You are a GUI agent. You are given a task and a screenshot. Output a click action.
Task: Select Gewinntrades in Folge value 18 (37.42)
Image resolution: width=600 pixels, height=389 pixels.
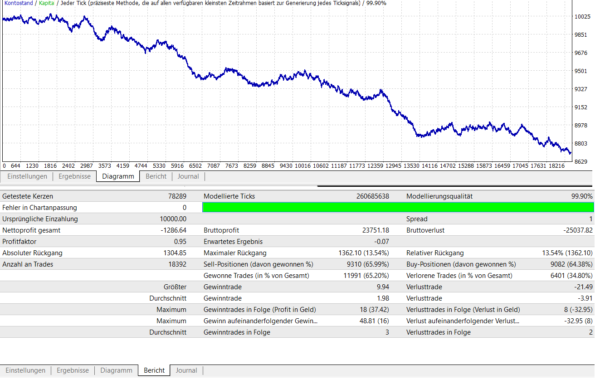point(375,309)
